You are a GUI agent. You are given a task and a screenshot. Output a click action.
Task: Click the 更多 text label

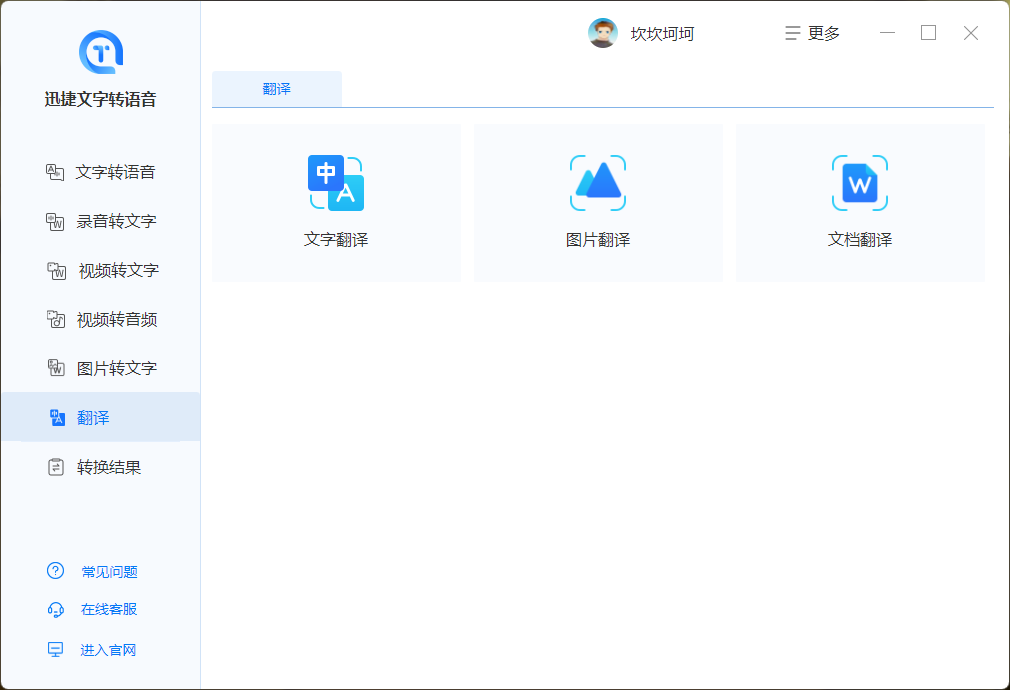(824, 33)
